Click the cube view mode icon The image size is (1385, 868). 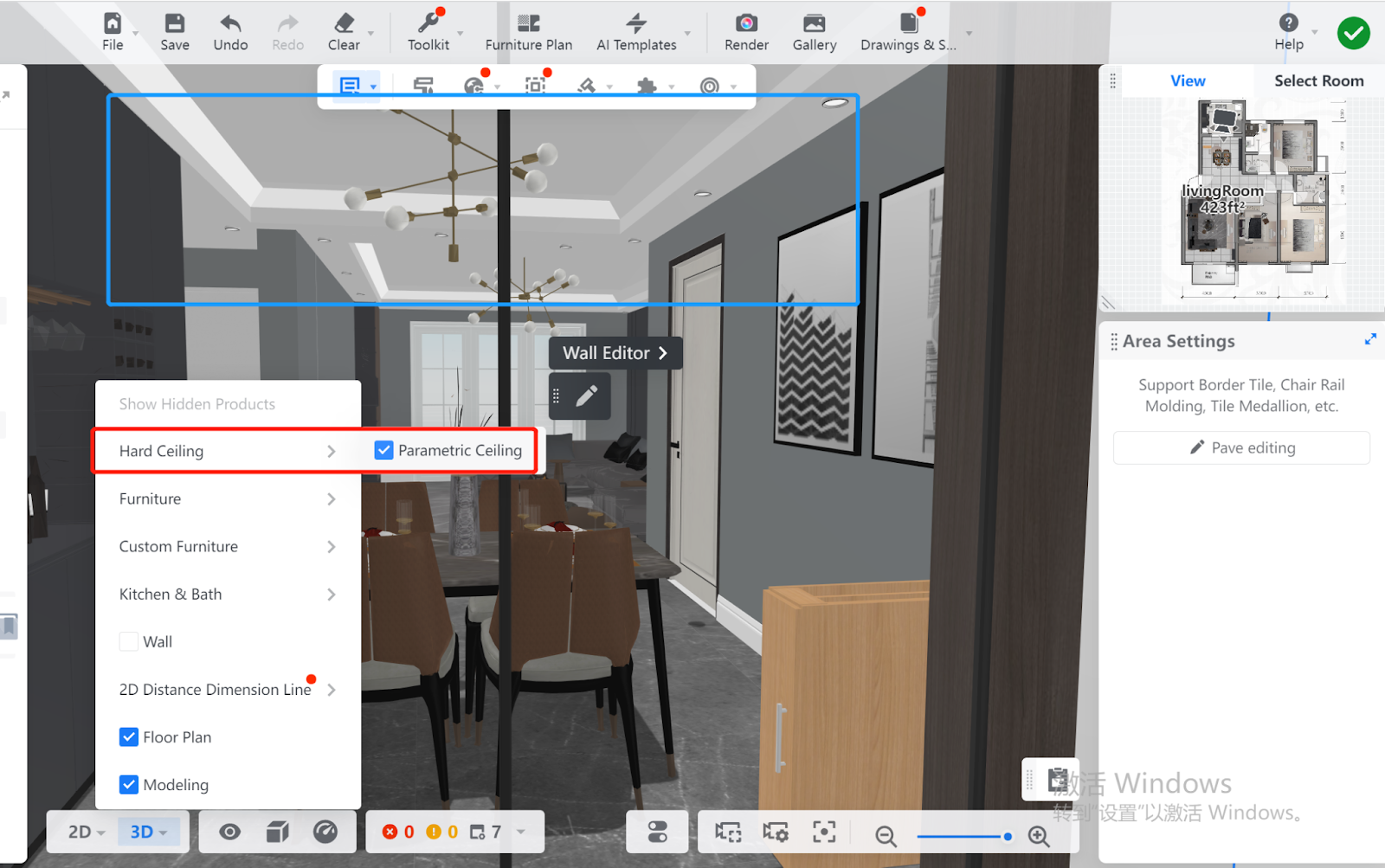tap(277, 832)
